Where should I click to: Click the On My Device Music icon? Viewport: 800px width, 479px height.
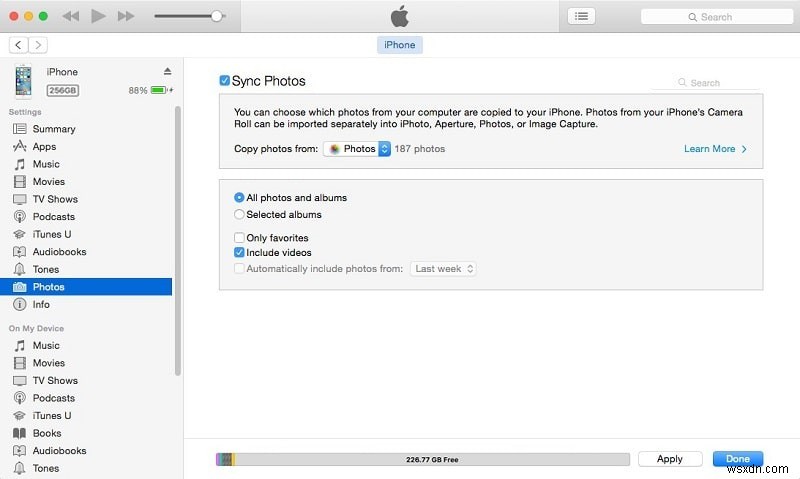click(19, 346)
